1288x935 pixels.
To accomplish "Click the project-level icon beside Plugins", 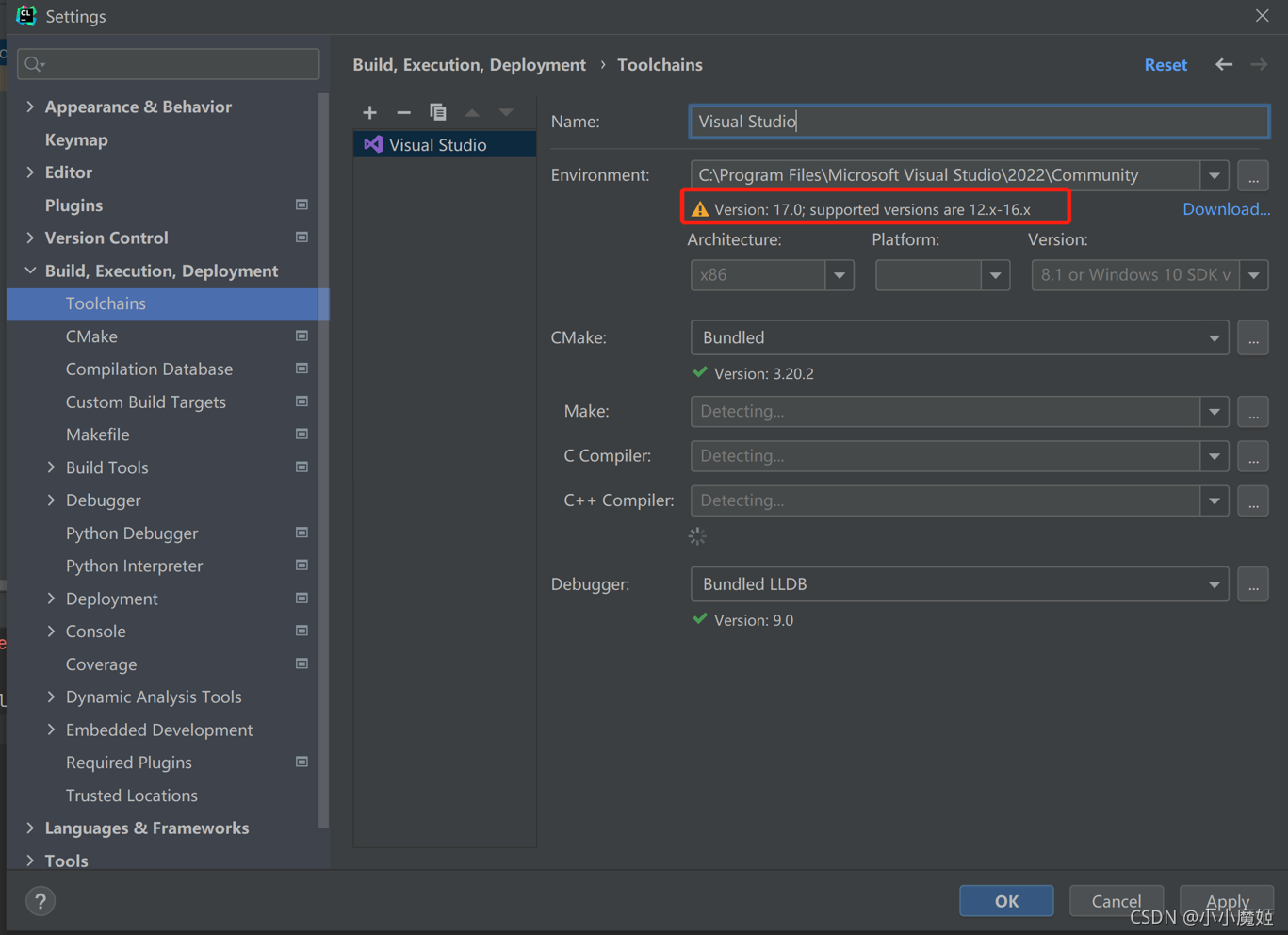I will (302, 205).
